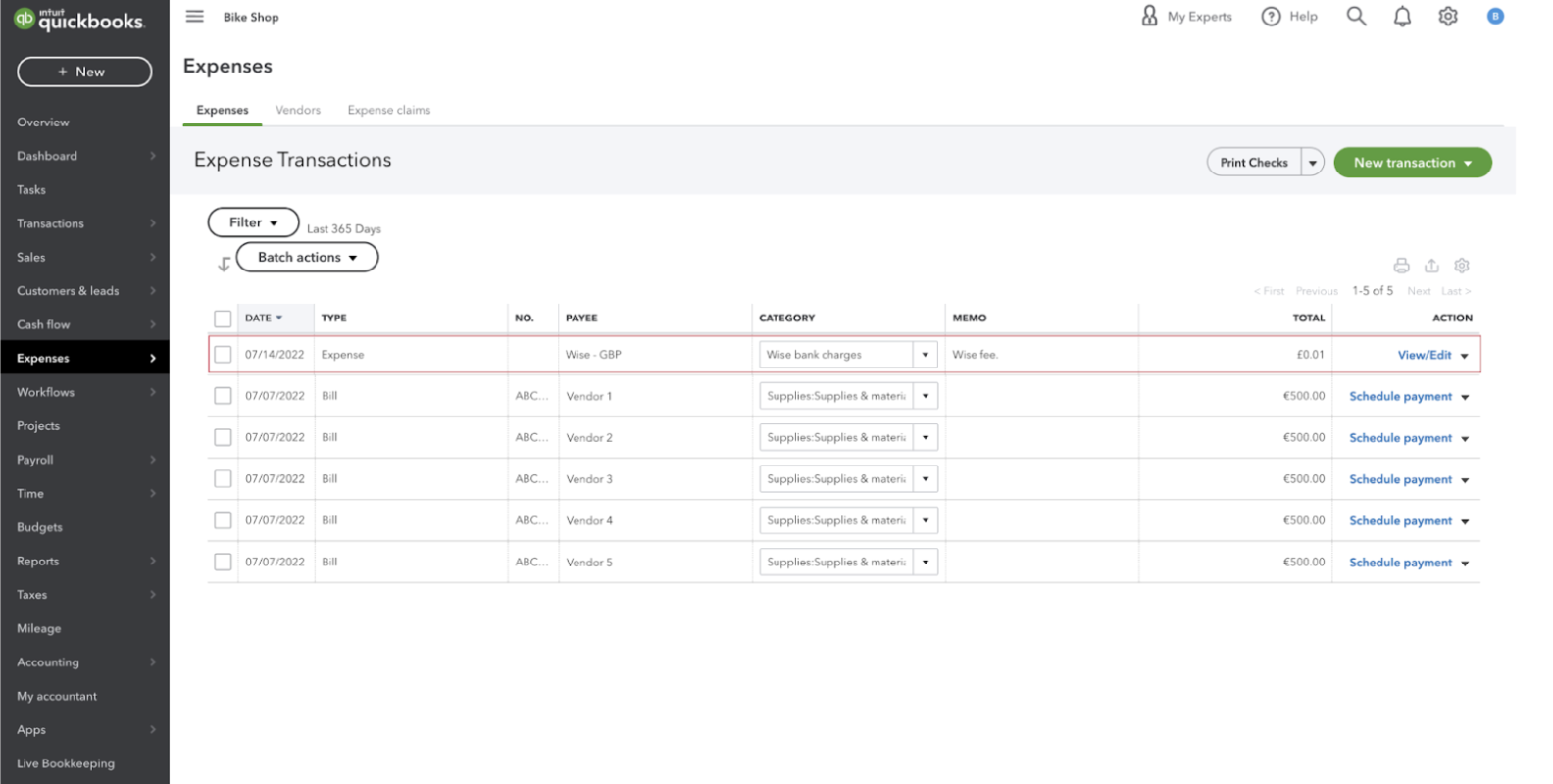Schedule payment for Vendor 4
Image resolution: width=1553 pixels, height=784 pixels.
point(1400,521)
